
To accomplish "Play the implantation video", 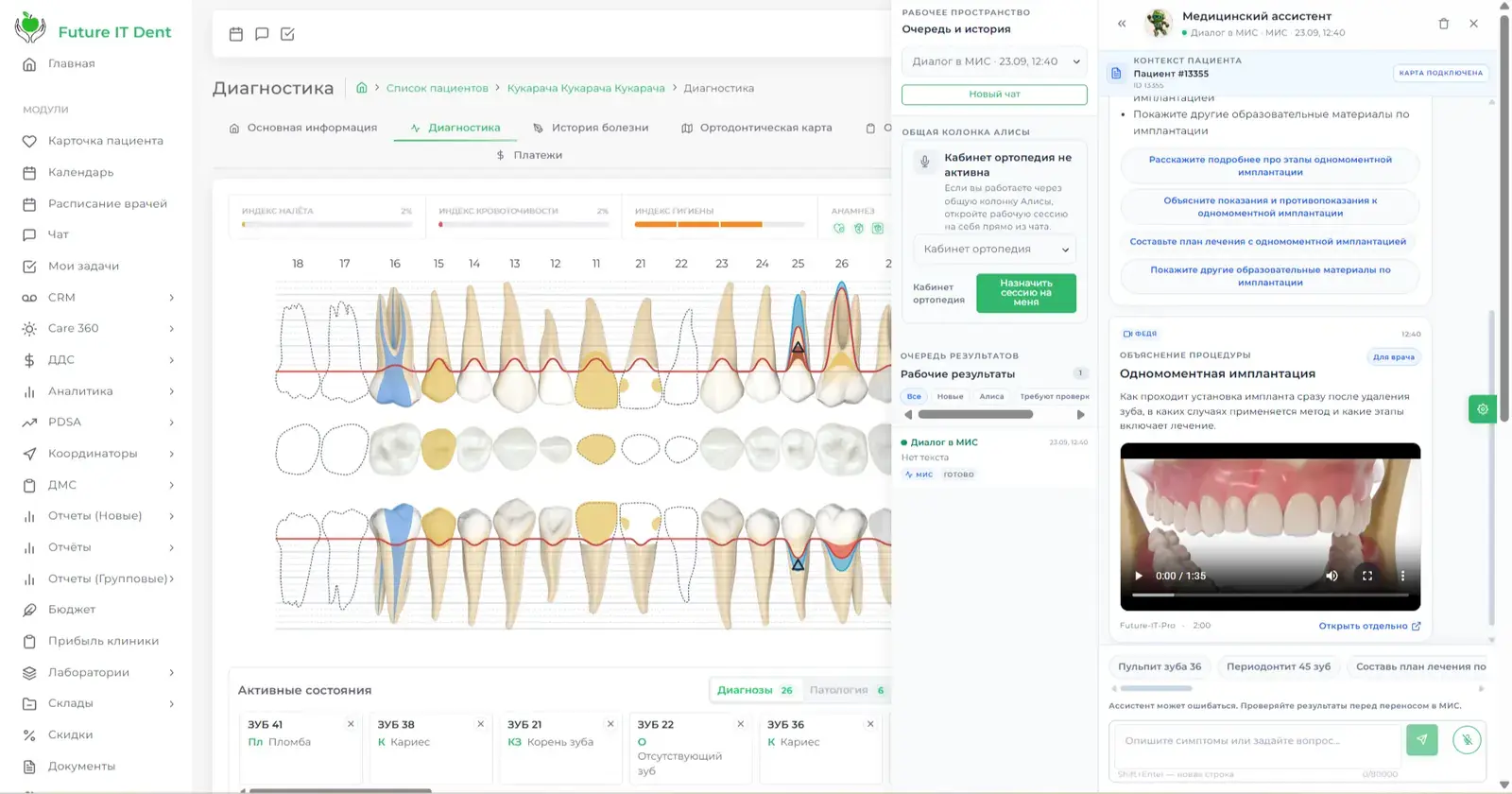I will (x=1139, y=576).
